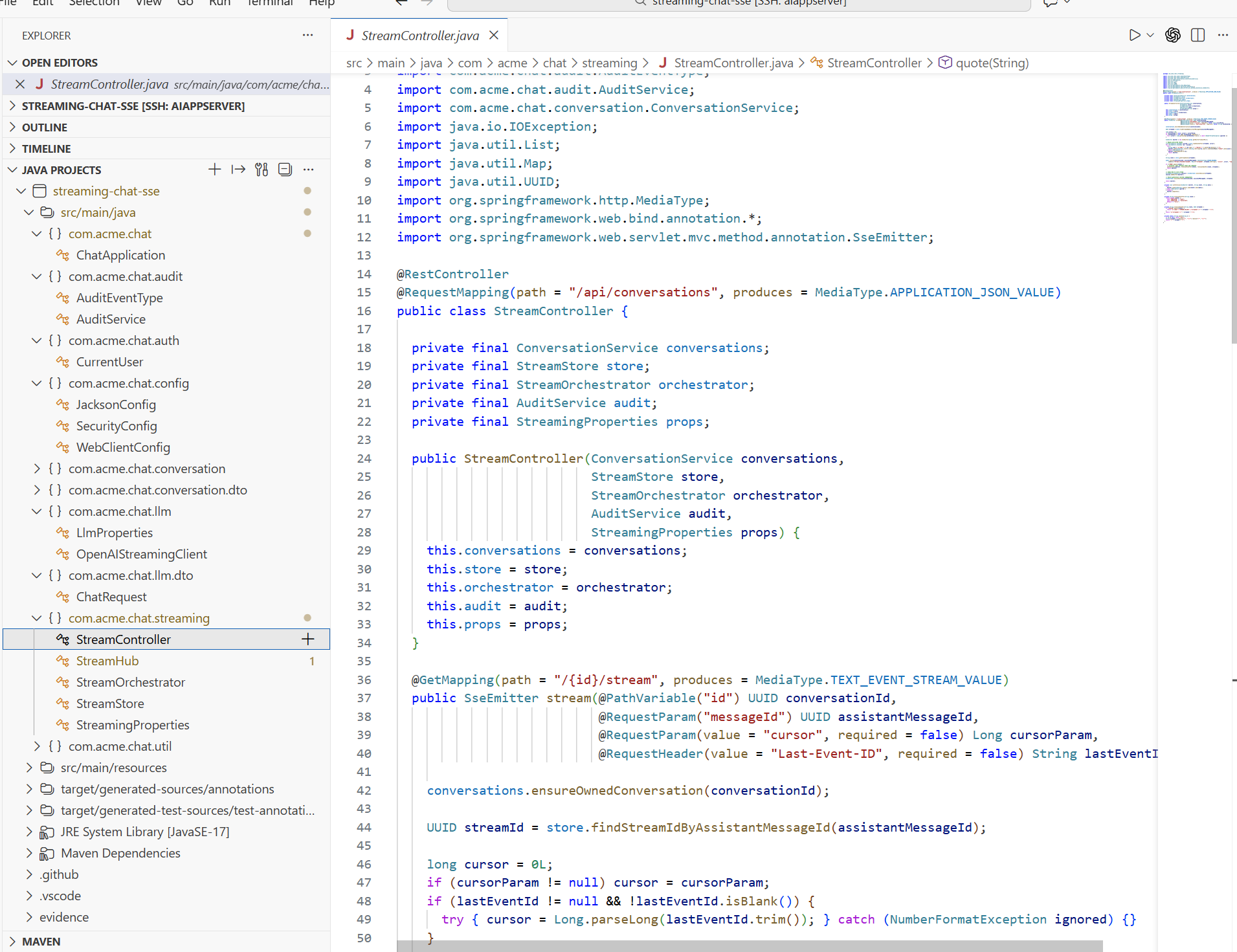Open the Run menu
This screenshot has height=952, width=1237.
click(x=219, y=4)
